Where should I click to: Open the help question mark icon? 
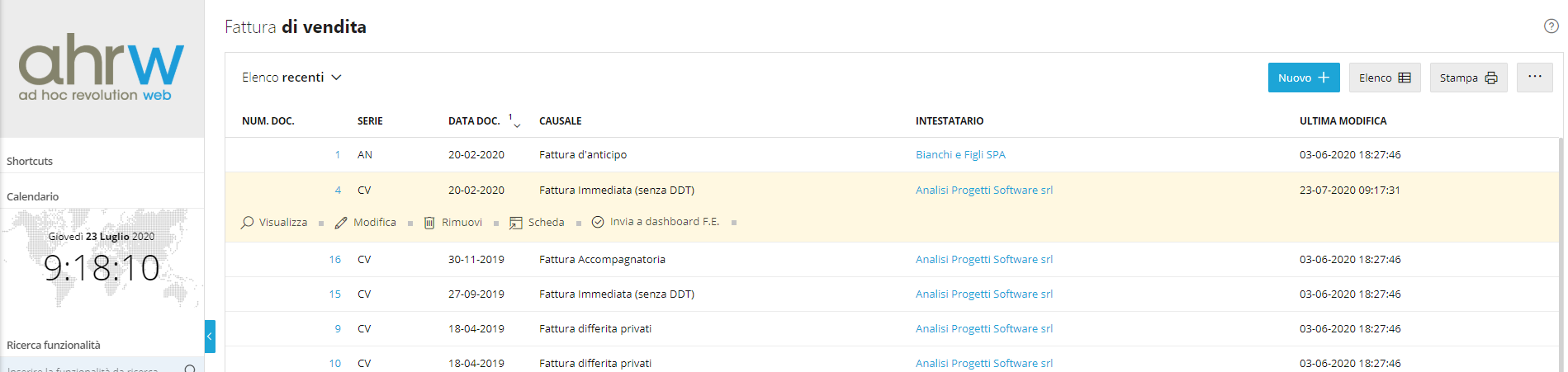[x=1551, y=26]
